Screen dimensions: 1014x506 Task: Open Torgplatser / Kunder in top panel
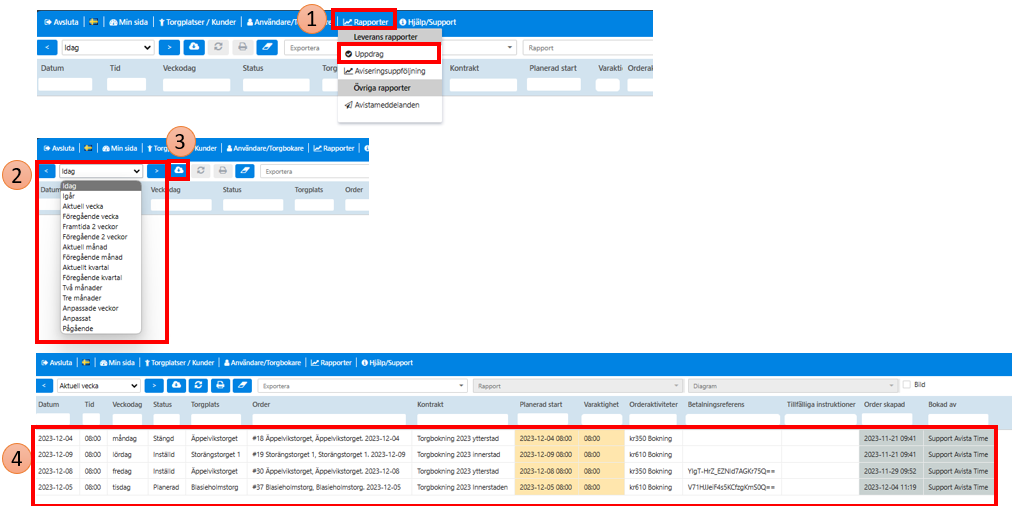click(200, 21)
